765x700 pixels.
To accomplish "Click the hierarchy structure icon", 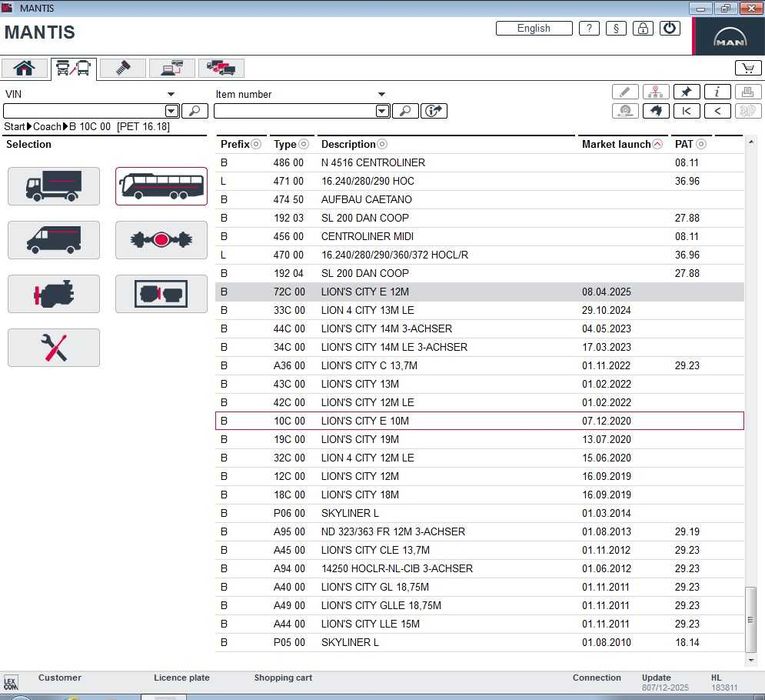I will tap(656, 92).
